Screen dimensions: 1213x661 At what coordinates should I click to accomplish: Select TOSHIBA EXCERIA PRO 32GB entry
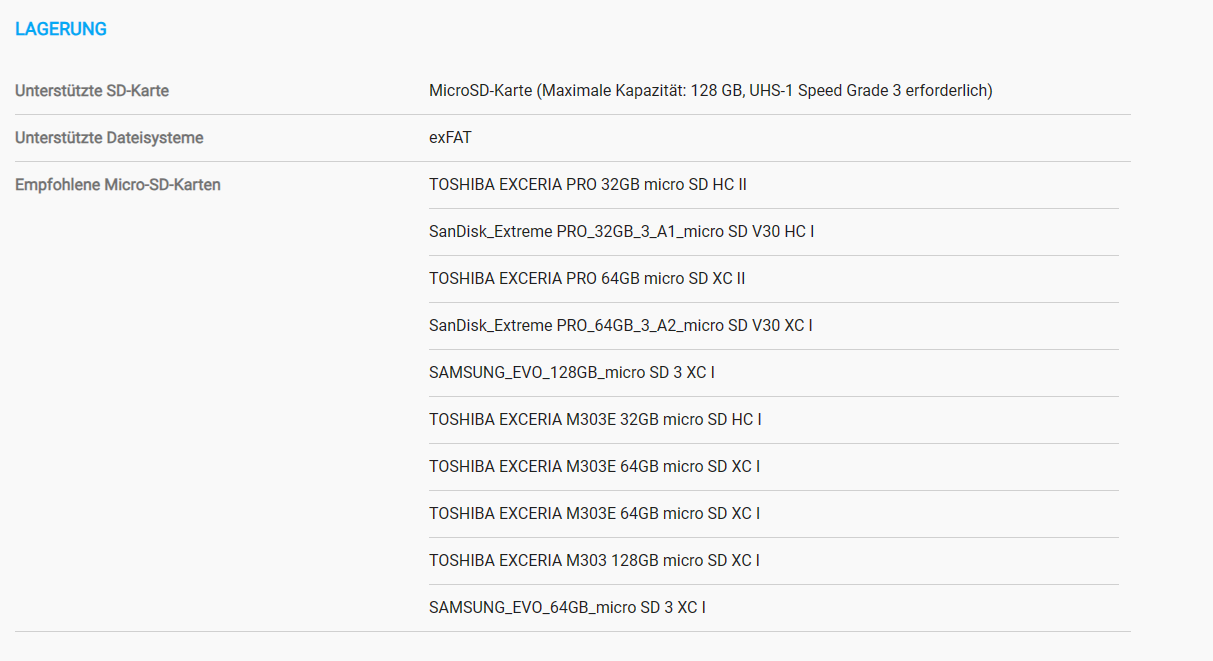588,185
